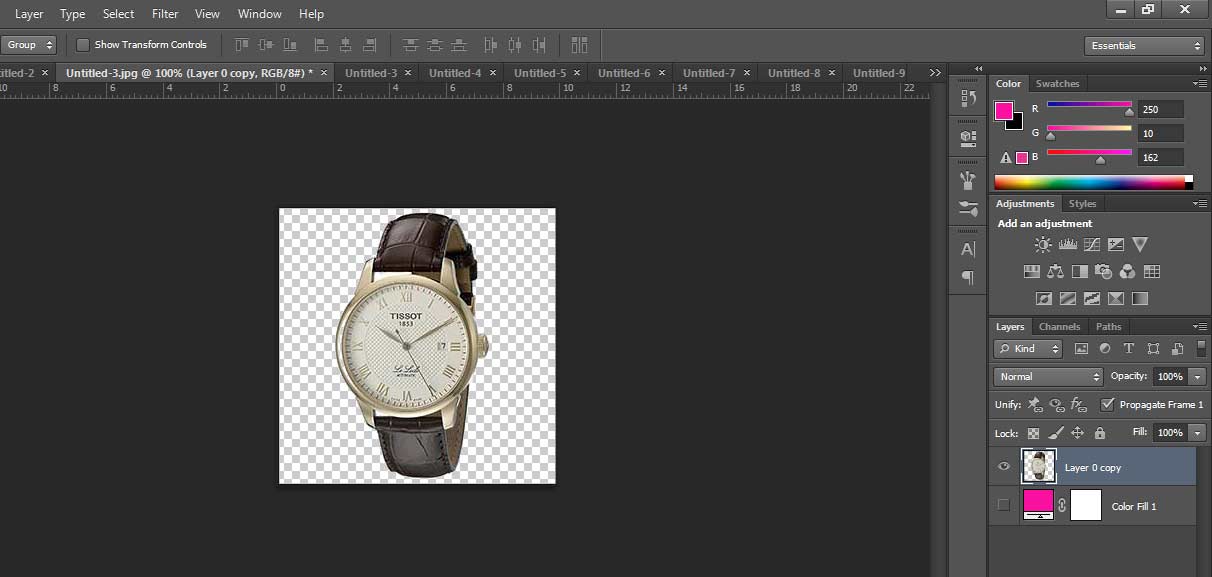Open the Properties panel icon
Screen dimensions: 1212x577
(967, 138)
